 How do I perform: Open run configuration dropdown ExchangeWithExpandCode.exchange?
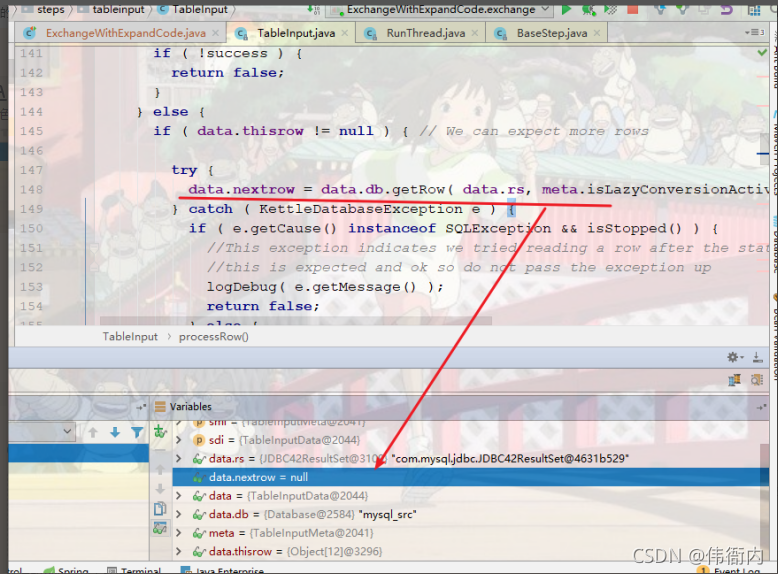coord(441,9)
